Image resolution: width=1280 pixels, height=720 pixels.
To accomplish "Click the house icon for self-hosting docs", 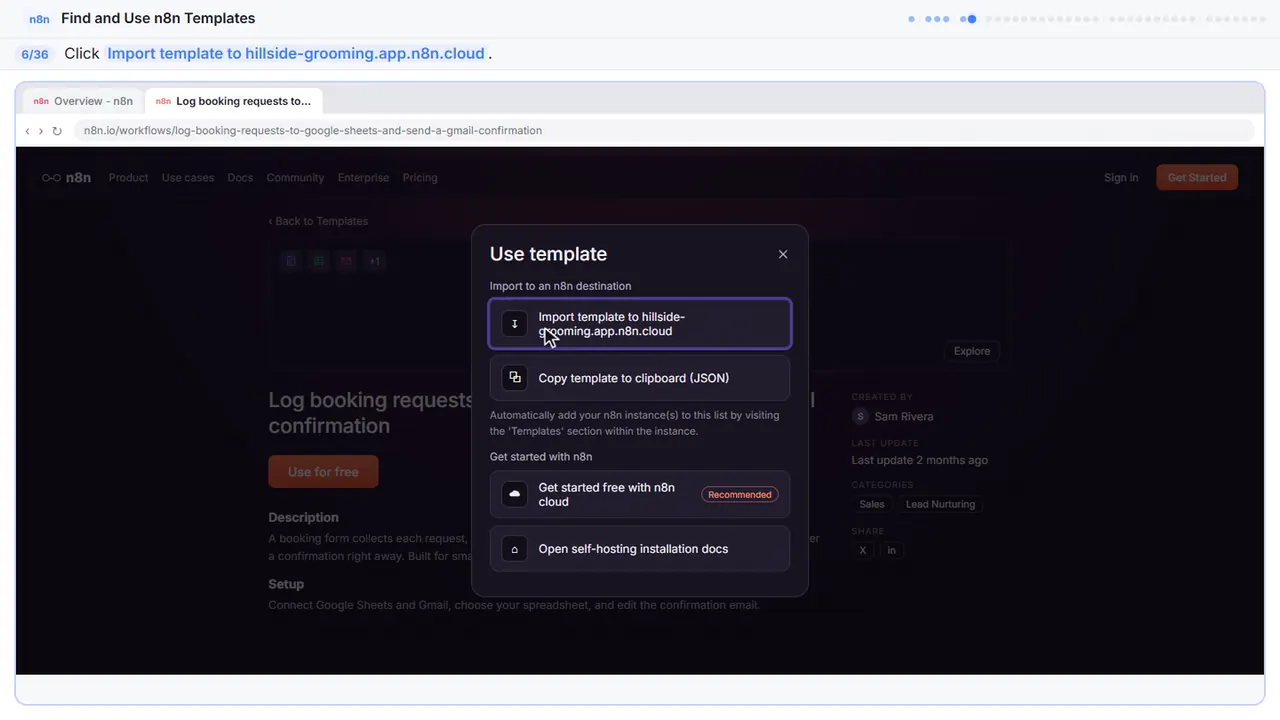I will 514,549.
